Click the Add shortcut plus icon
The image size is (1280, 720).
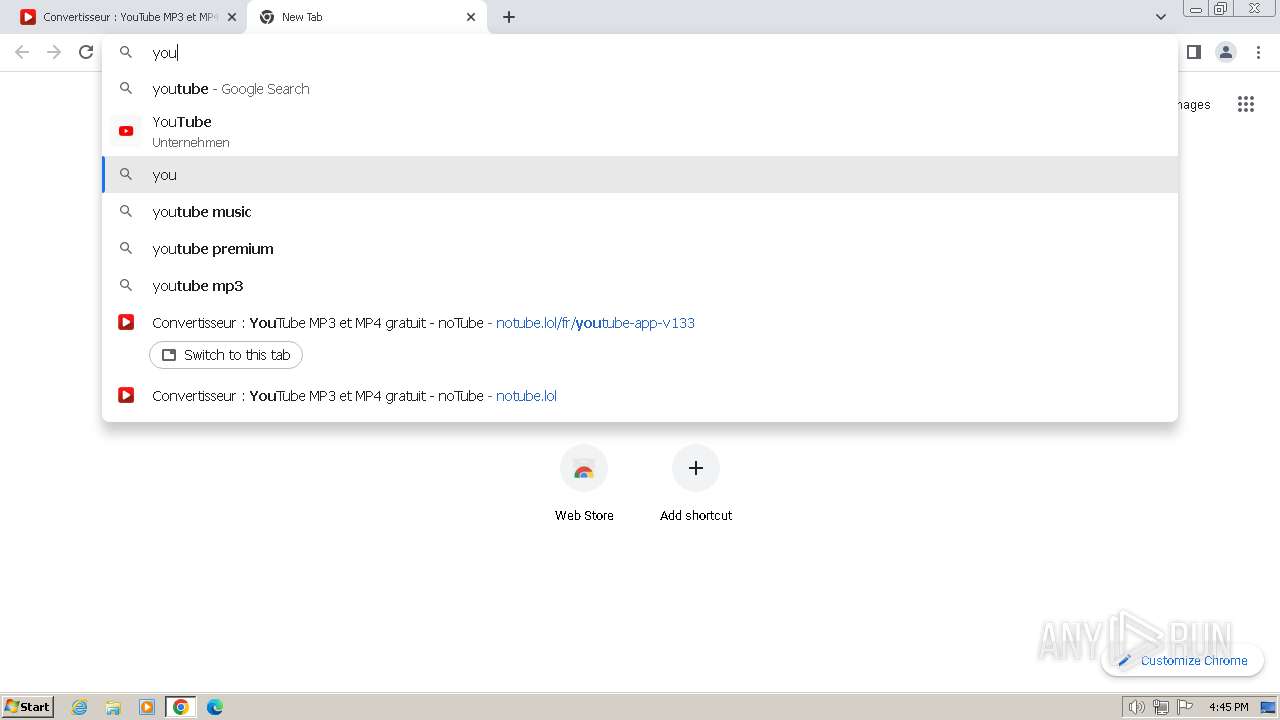coord(696,468)
